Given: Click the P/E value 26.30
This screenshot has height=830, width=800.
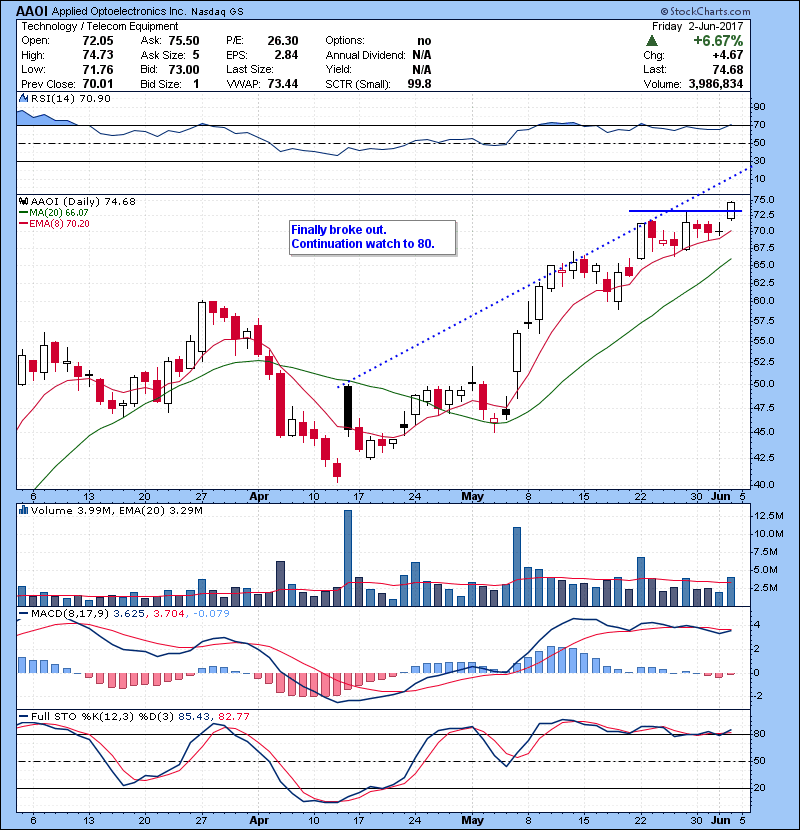Looking at the screenshot, I should click(283, 41).
